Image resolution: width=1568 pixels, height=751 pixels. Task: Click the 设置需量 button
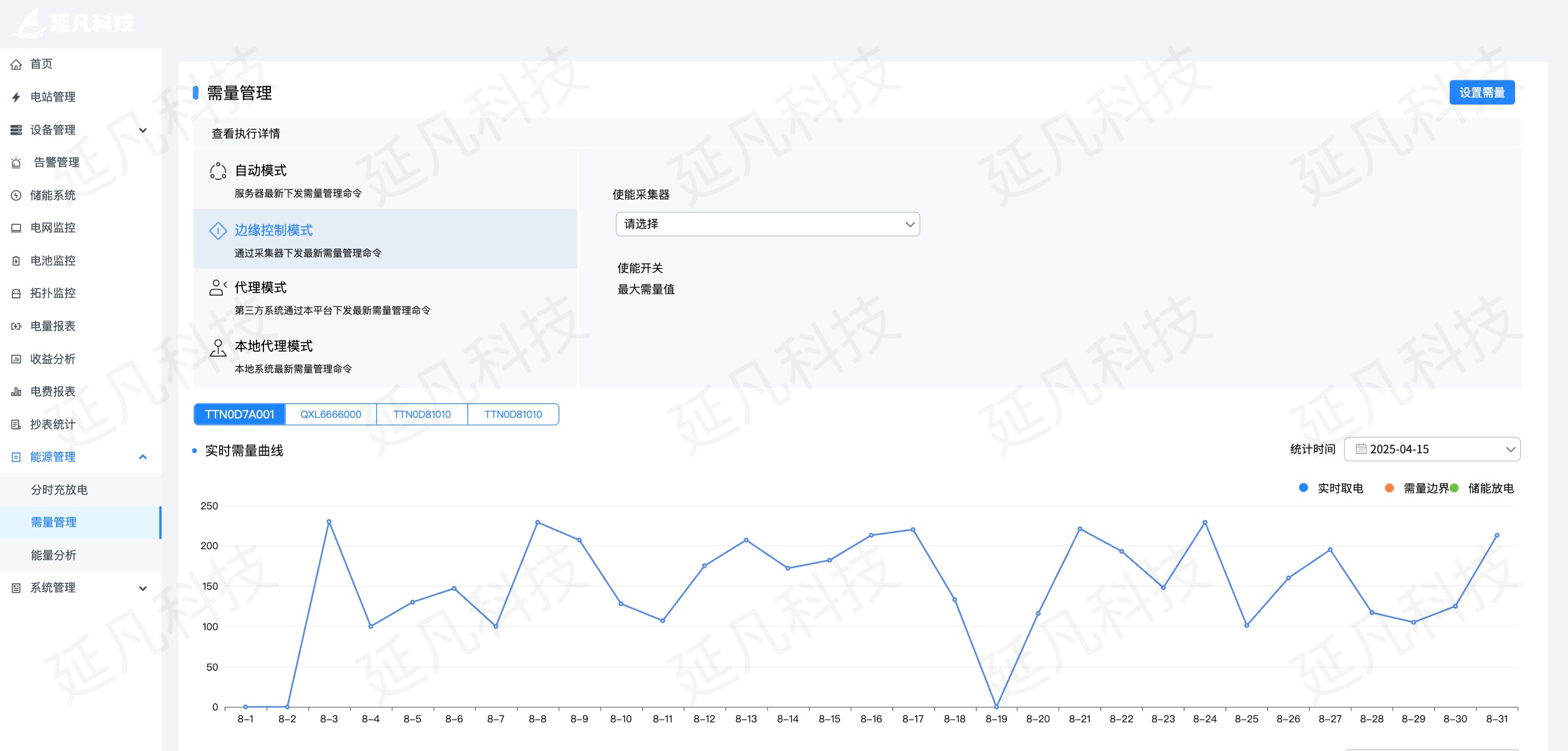click(1481, 93)
